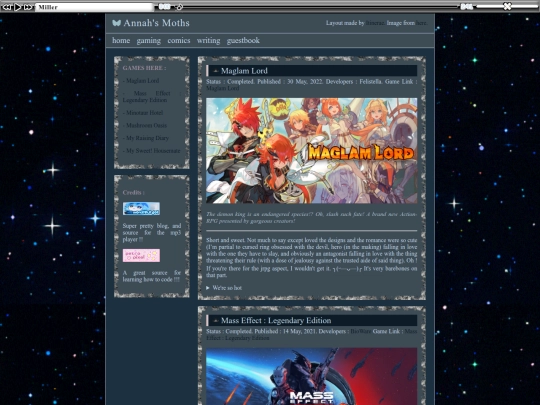This screenshot has height=405, width=540.
Task: Click the small icon beside Maglam Lord heading
Action: click(x=216, y=71)
